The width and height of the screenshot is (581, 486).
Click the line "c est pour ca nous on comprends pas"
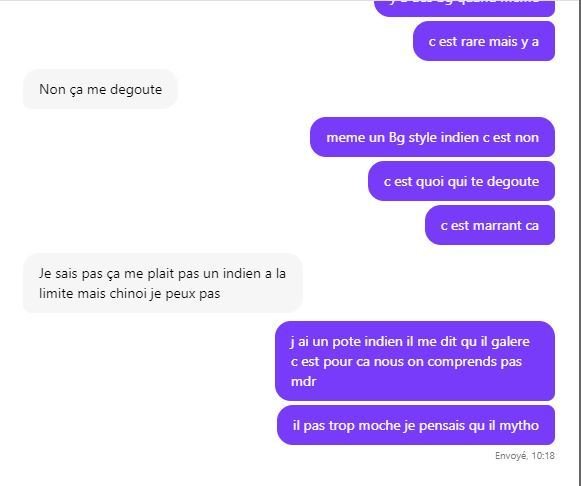pos(406,362)
